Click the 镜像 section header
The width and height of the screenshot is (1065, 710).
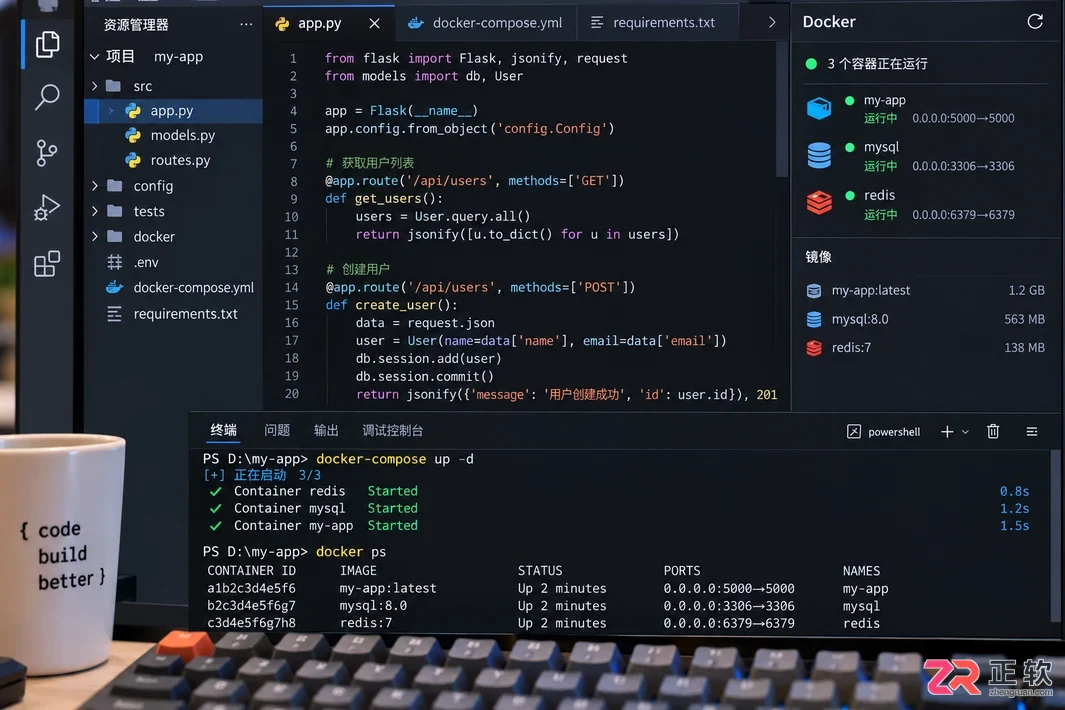point(818,257)
